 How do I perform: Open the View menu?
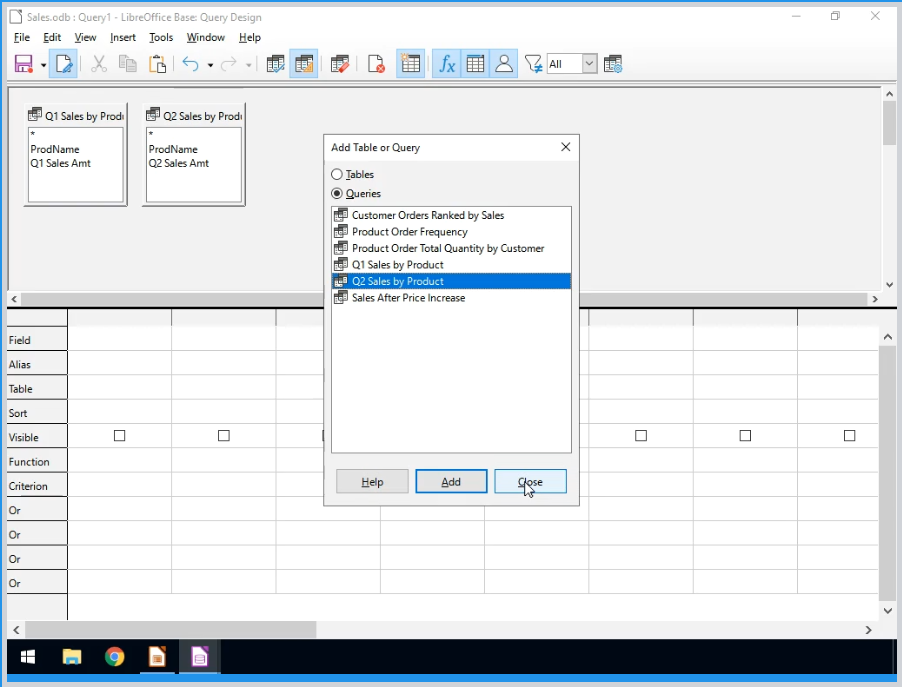[85, 37]
